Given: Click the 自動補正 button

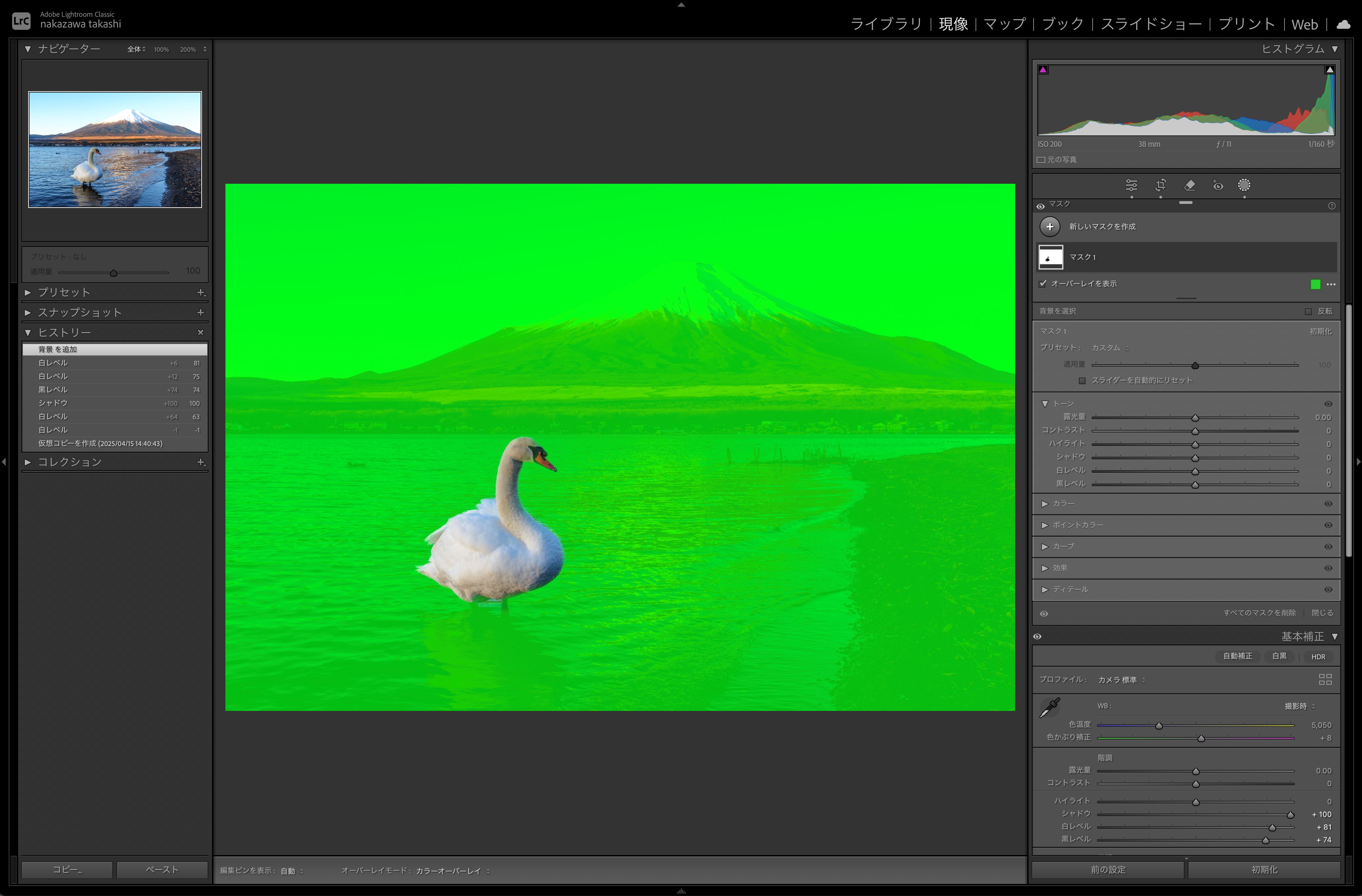Looking at the screenshot, I should coord(1237,656).
